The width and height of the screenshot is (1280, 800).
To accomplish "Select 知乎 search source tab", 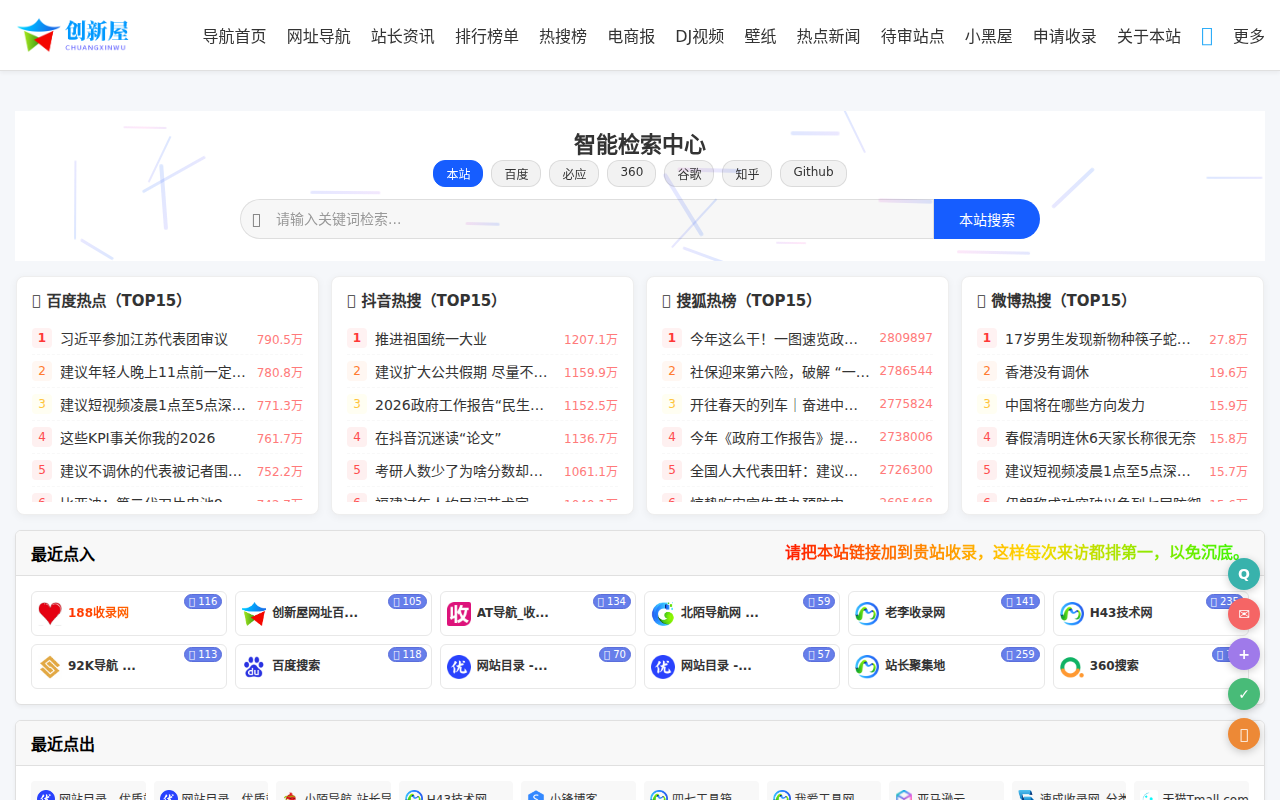I will pos(746,173).
